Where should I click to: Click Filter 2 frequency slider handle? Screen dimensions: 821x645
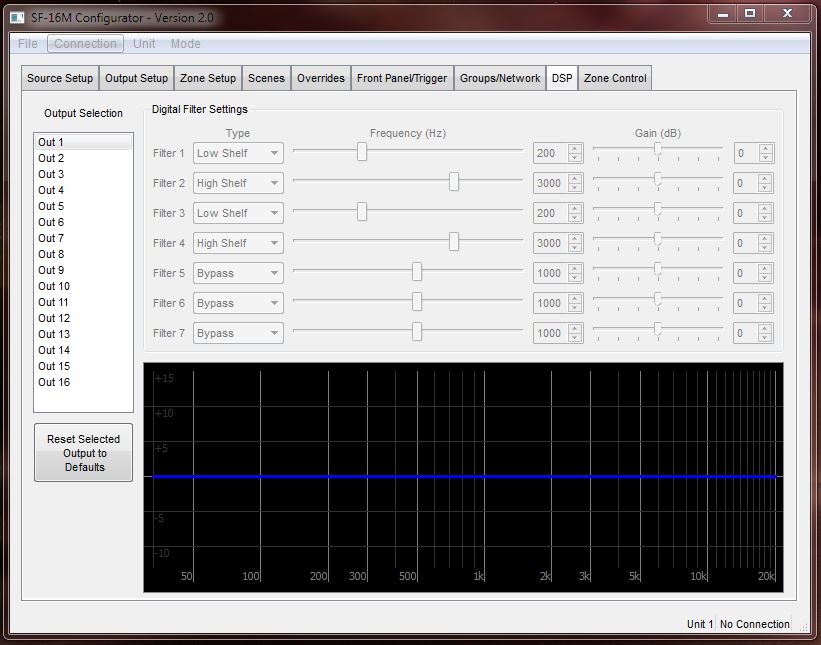[454, 182]
